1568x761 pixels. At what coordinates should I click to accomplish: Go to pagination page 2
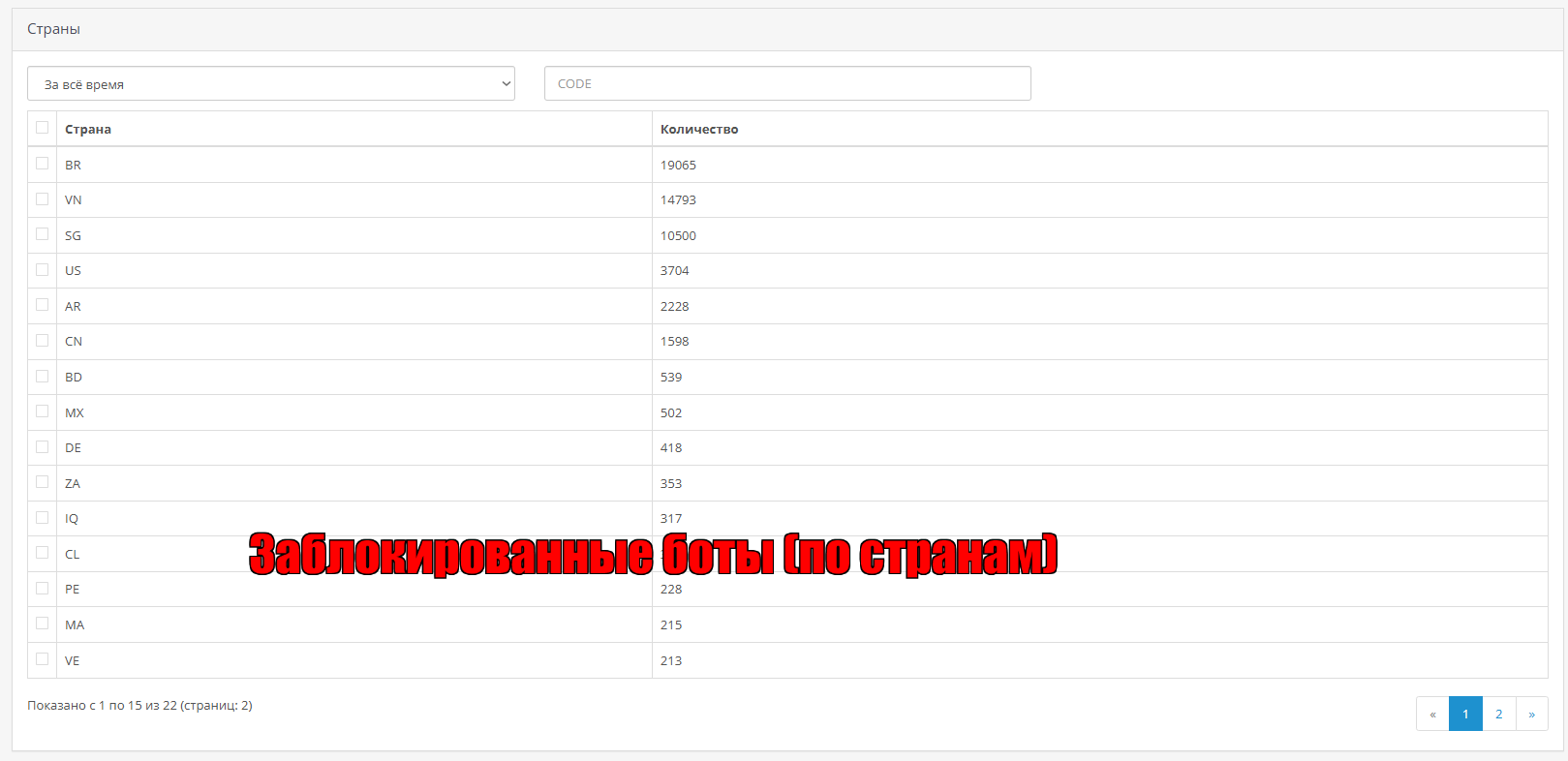1498,714
